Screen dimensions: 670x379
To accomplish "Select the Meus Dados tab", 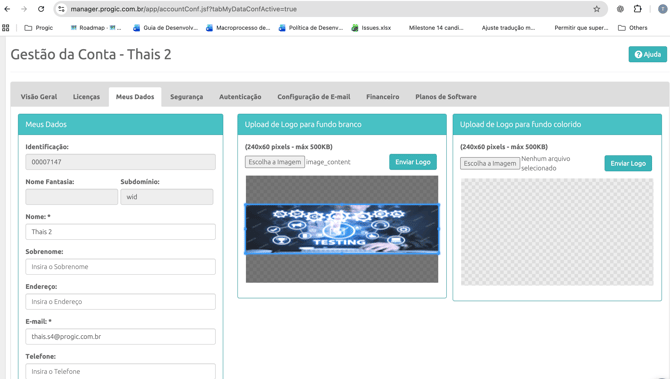I will pyautogui.click(x=135, y=97).
